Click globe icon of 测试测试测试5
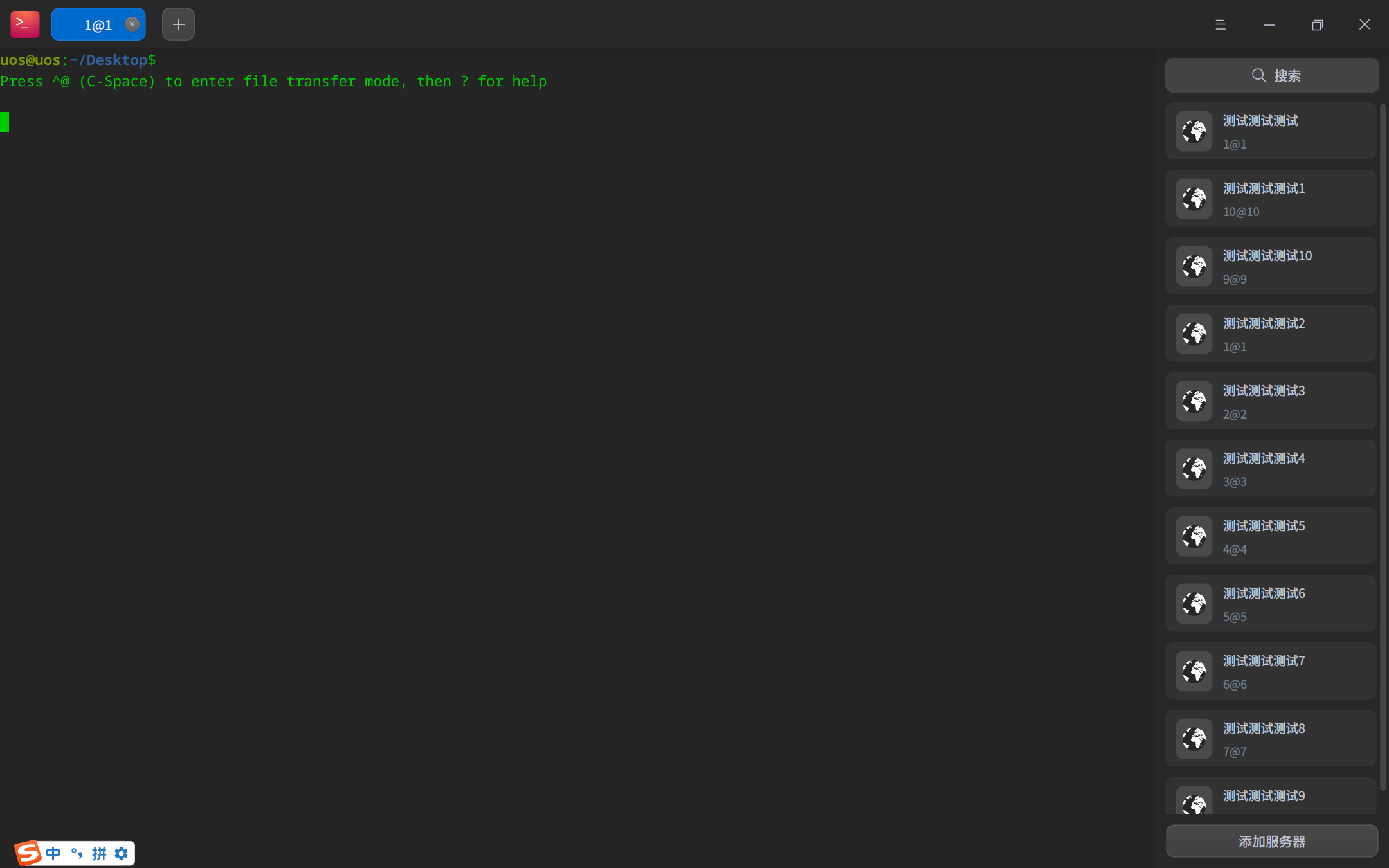Viewport: 1389px width, 868px height. click(x=1194, y=536)
